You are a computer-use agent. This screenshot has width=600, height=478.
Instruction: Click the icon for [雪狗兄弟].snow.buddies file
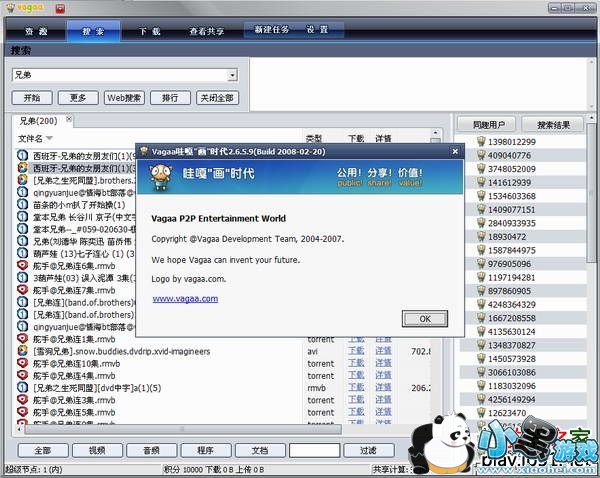coord(23,351)
